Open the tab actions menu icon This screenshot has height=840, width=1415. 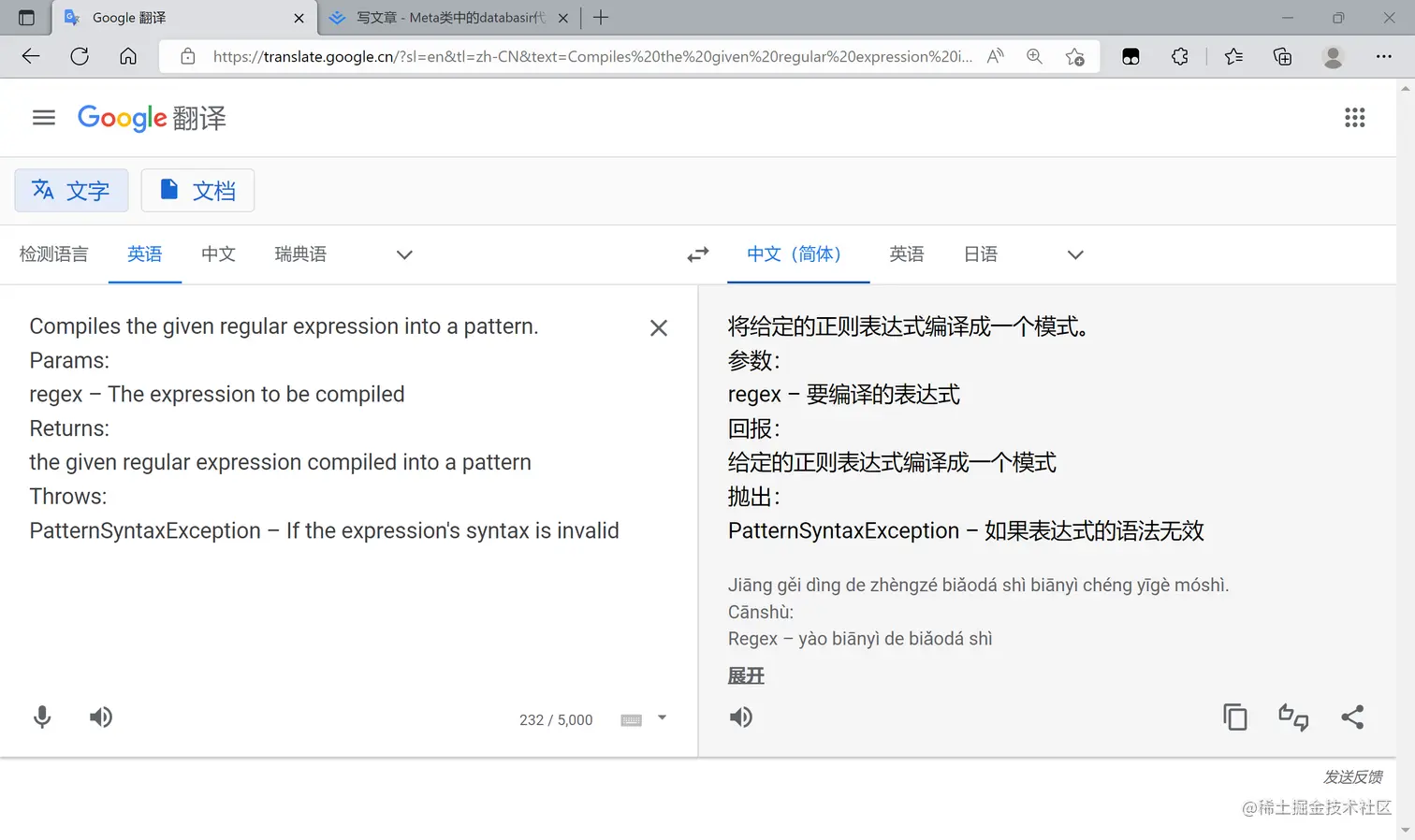tap(26, 18)
